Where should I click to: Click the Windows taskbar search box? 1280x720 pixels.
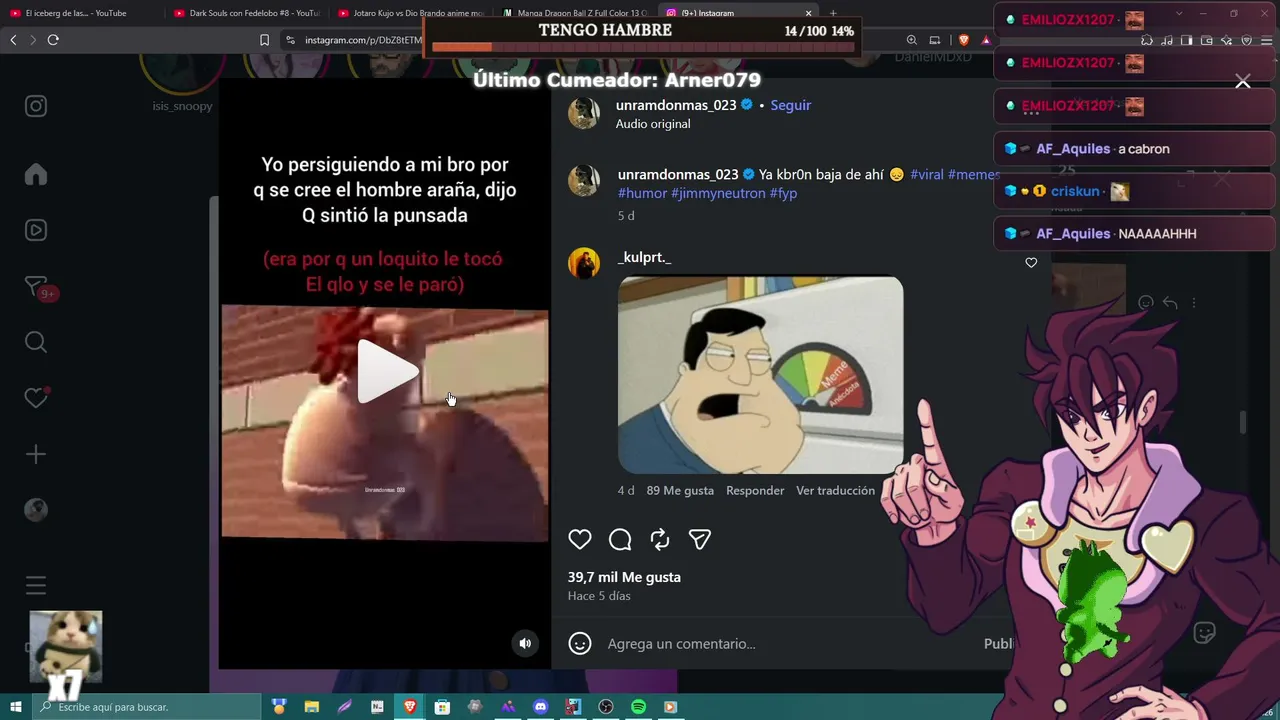point(146,707)
